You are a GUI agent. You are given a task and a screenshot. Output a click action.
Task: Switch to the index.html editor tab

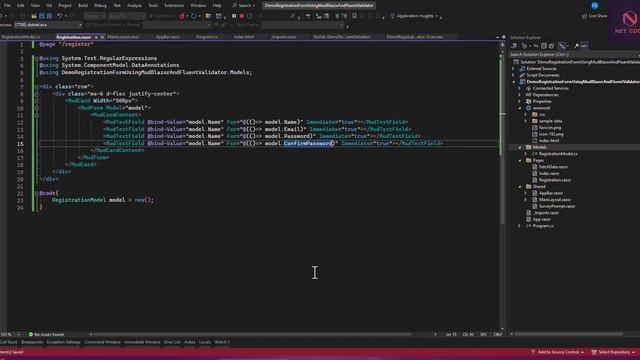coord(244,37)
